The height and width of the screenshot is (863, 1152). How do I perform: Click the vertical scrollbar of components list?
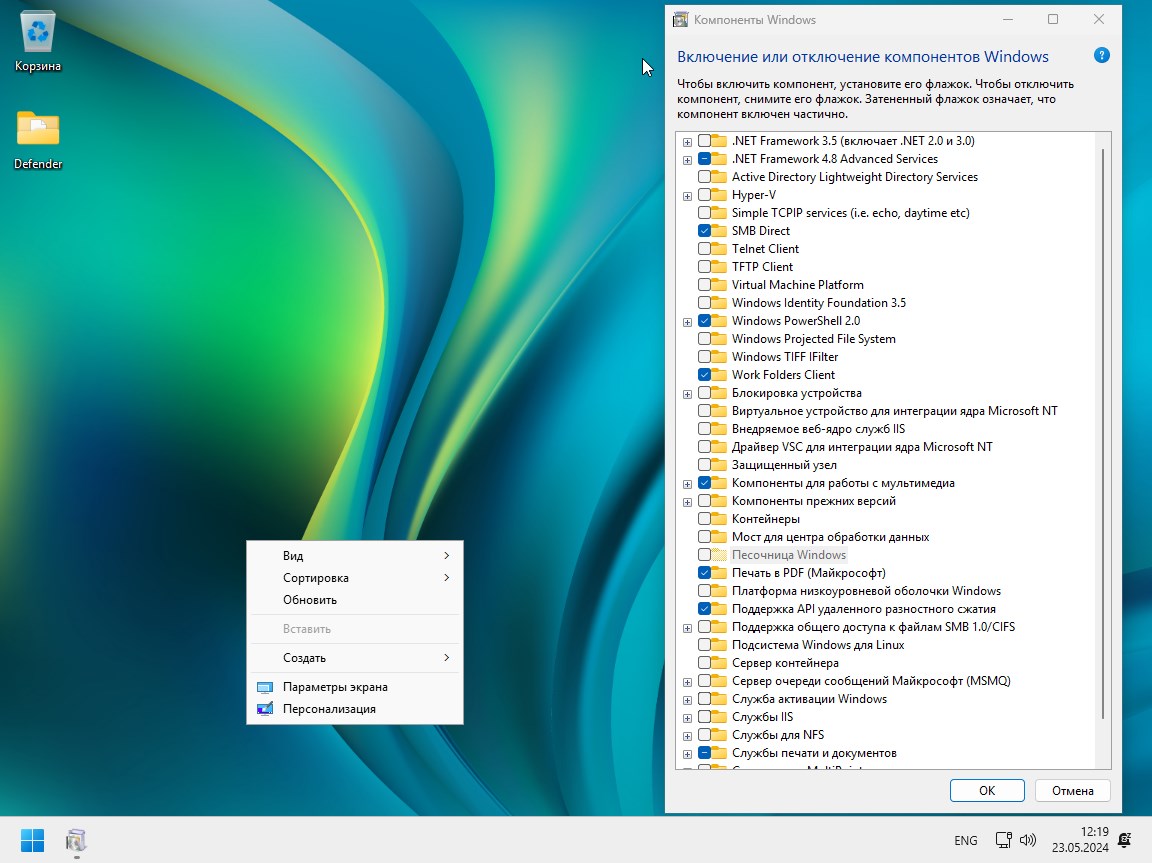tap(1103, 433)
